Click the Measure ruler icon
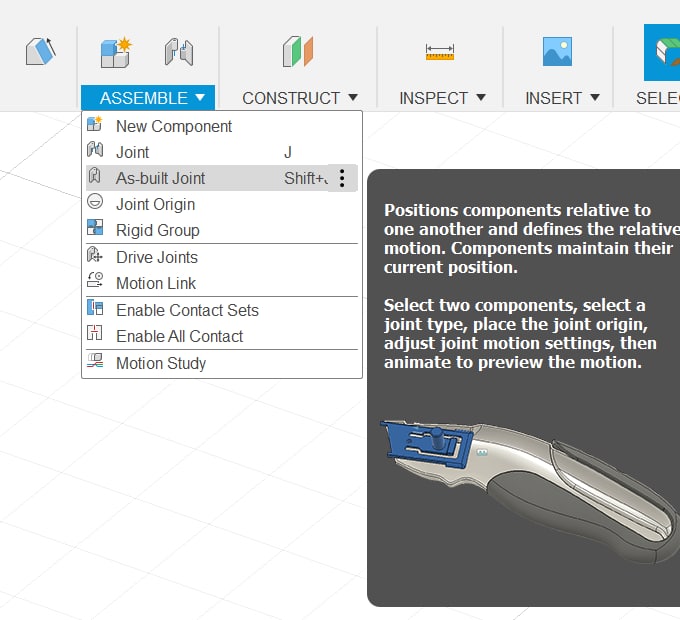The height and width of the screenshot is (620, 680). tap(440, 52)
